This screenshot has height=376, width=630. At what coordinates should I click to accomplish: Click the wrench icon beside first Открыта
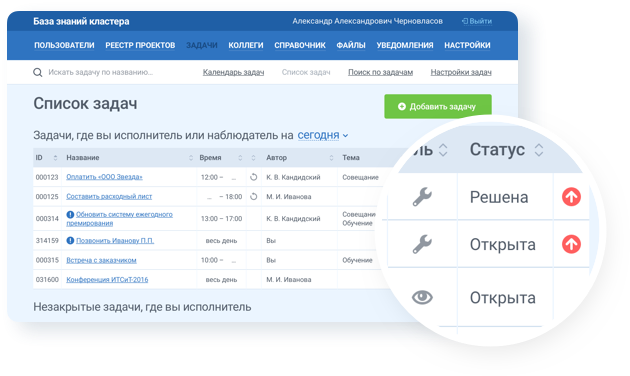(422, 244)
